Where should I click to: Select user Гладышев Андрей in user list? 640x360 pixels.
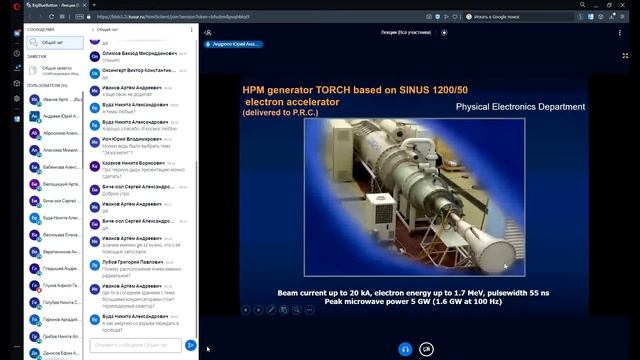55,269
